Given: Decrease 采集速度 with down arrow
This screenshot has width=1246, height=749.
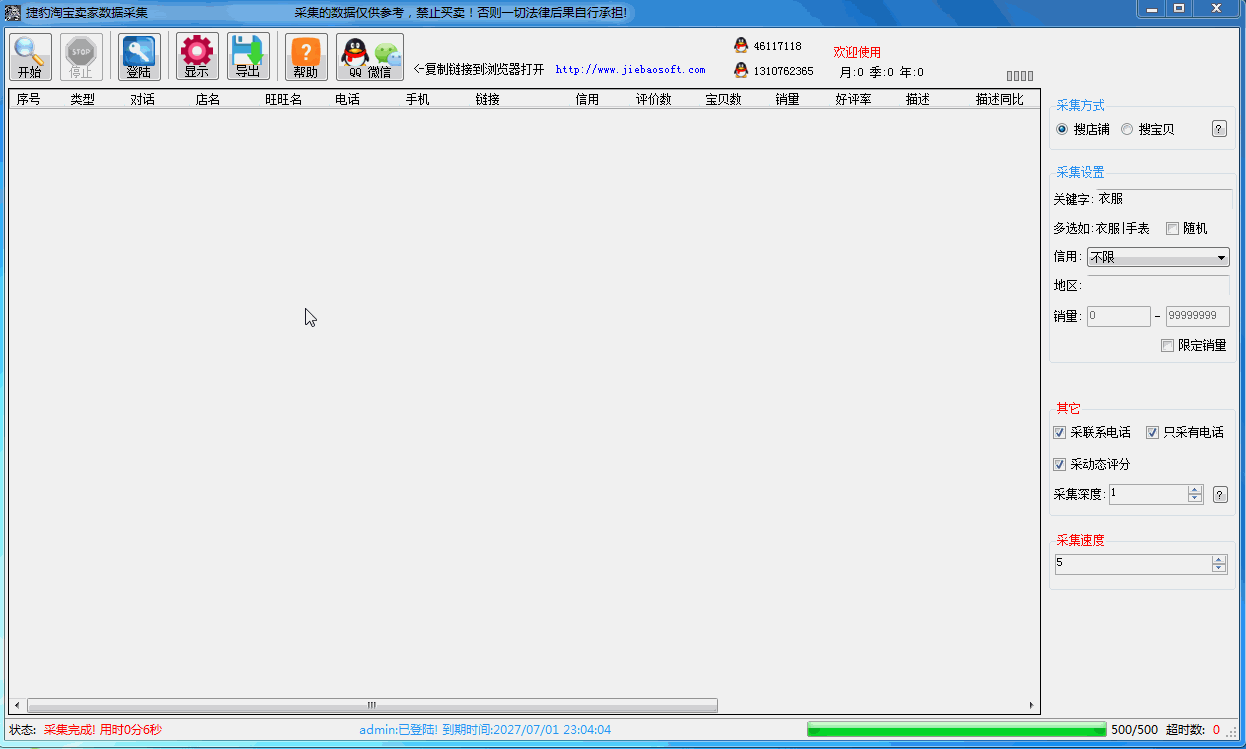Looking at the screenshot, I should pos(1218,568).
